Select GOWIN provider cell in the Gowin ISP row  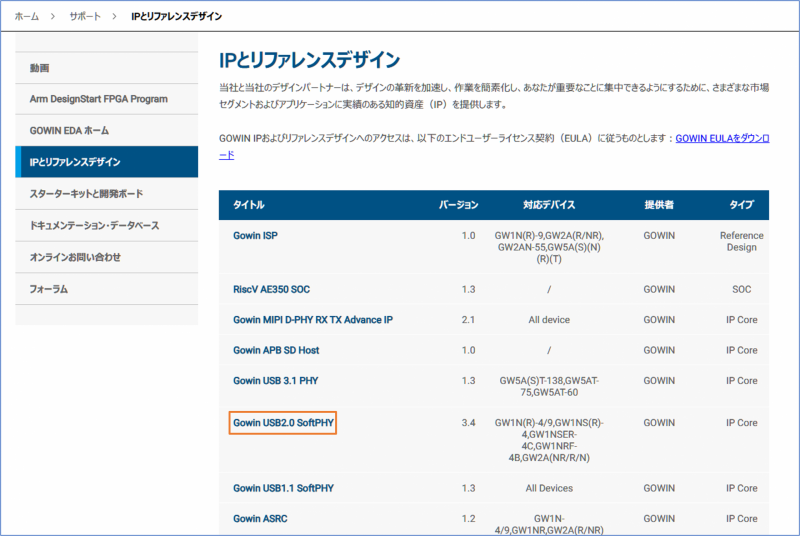pos(659,236)
